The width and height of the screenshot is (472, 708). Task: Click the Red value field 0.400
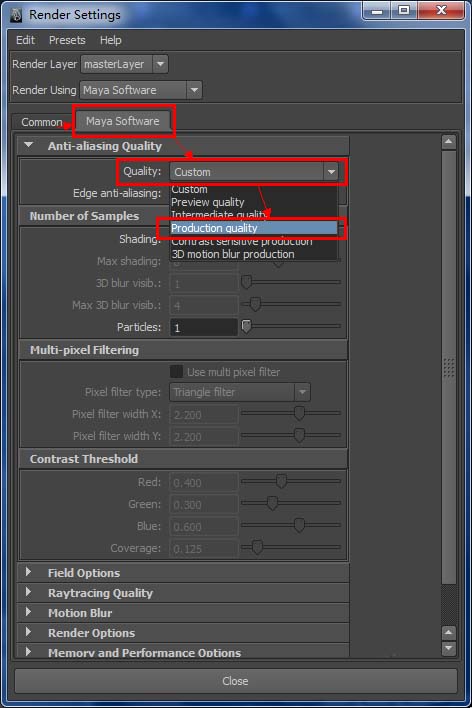click(204, 482)
